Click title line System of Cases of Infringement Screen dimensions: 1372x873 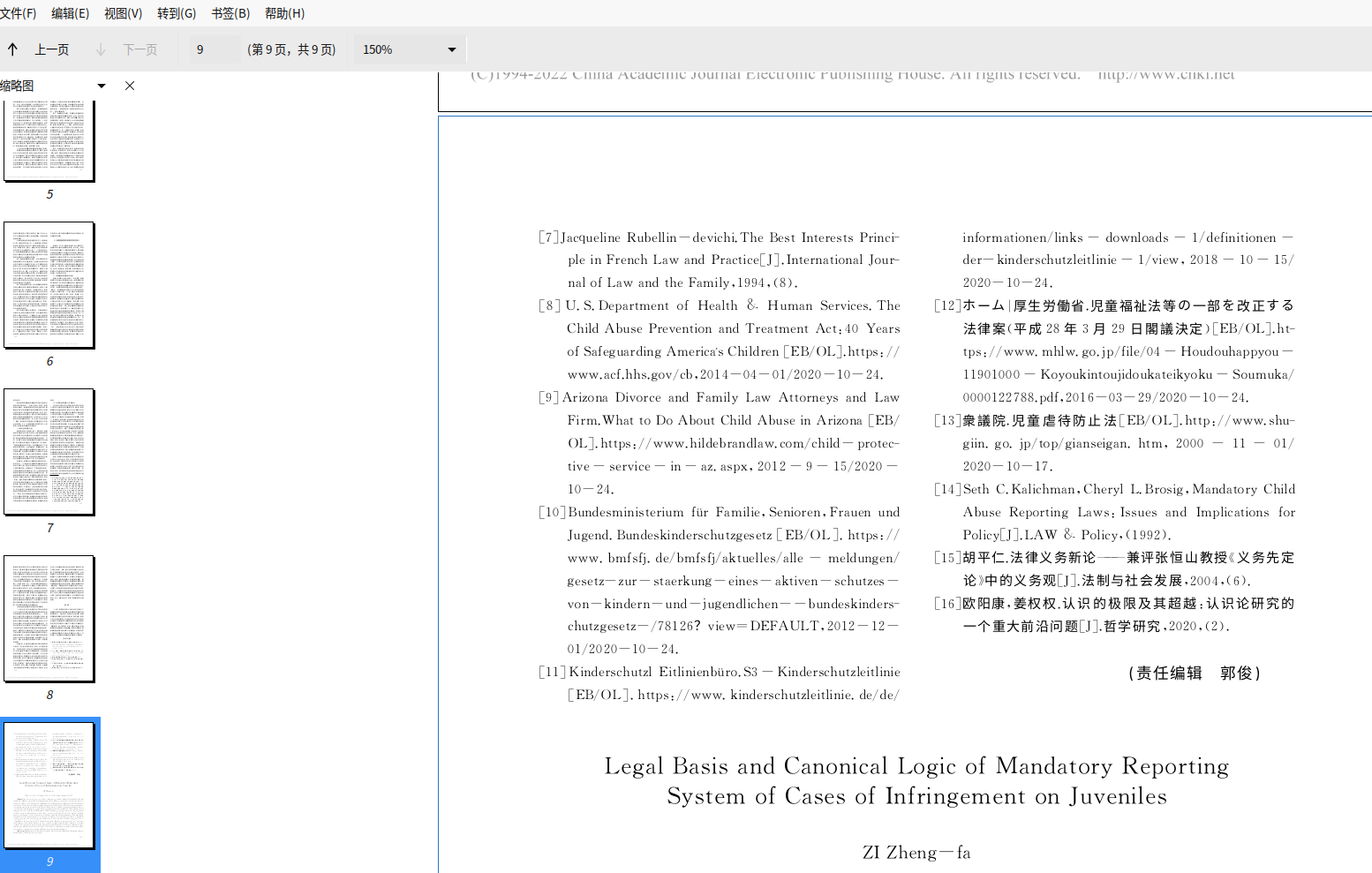916,796
